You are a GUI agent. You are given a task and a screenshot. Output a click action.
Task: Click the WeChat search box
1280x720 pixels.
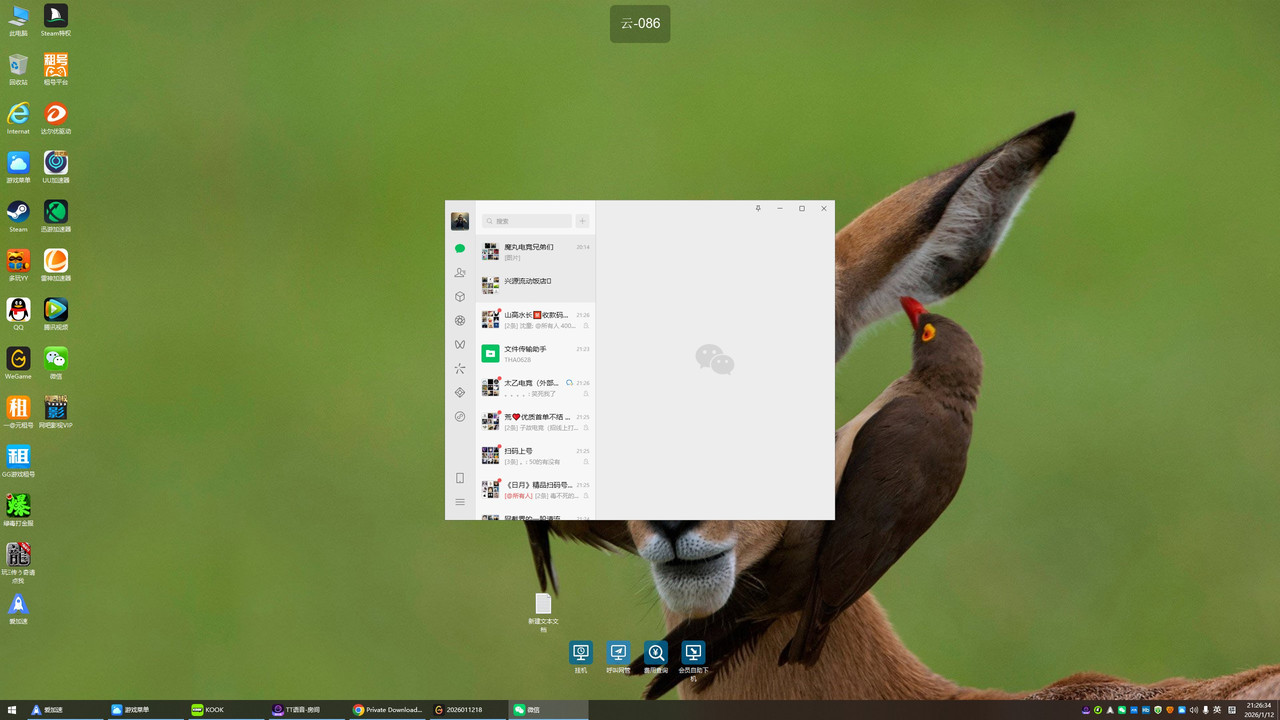tap(526, 221)
